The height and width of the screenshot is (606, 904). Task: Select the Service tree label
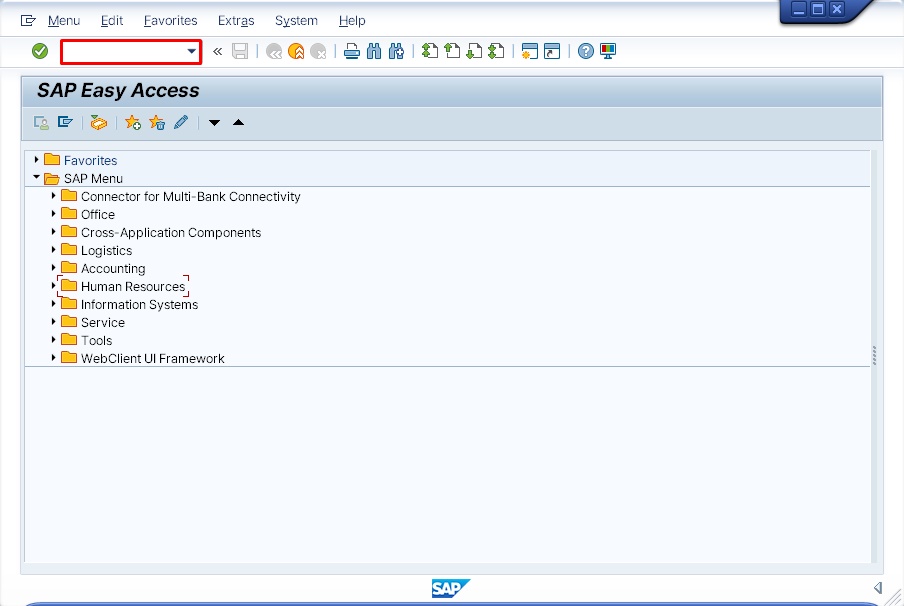[x=103, y=322]
